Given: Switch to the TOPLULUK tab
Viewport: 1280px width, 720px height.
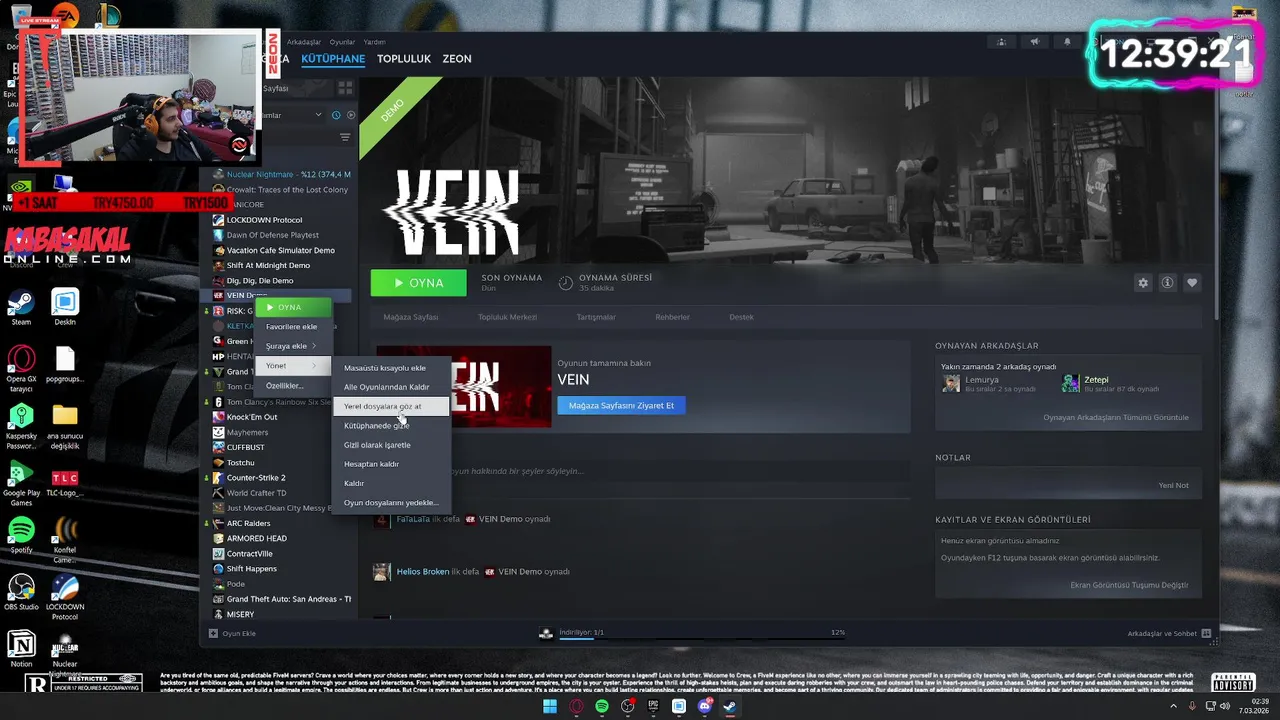Looking at the screenshot, I should 404,59.
